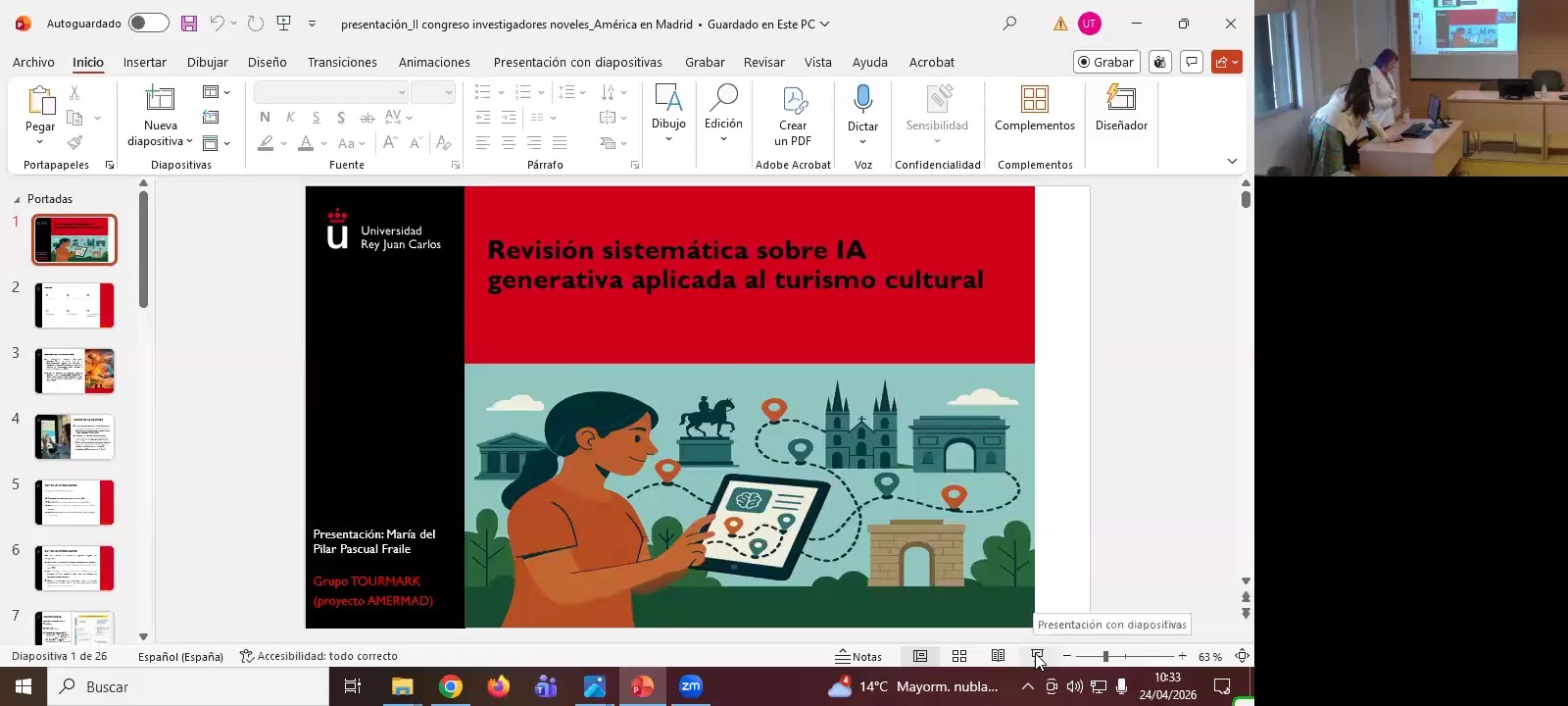Click the Undo arrow icon
Viewport: 1568px width, 706px height.
coord(217,24)
